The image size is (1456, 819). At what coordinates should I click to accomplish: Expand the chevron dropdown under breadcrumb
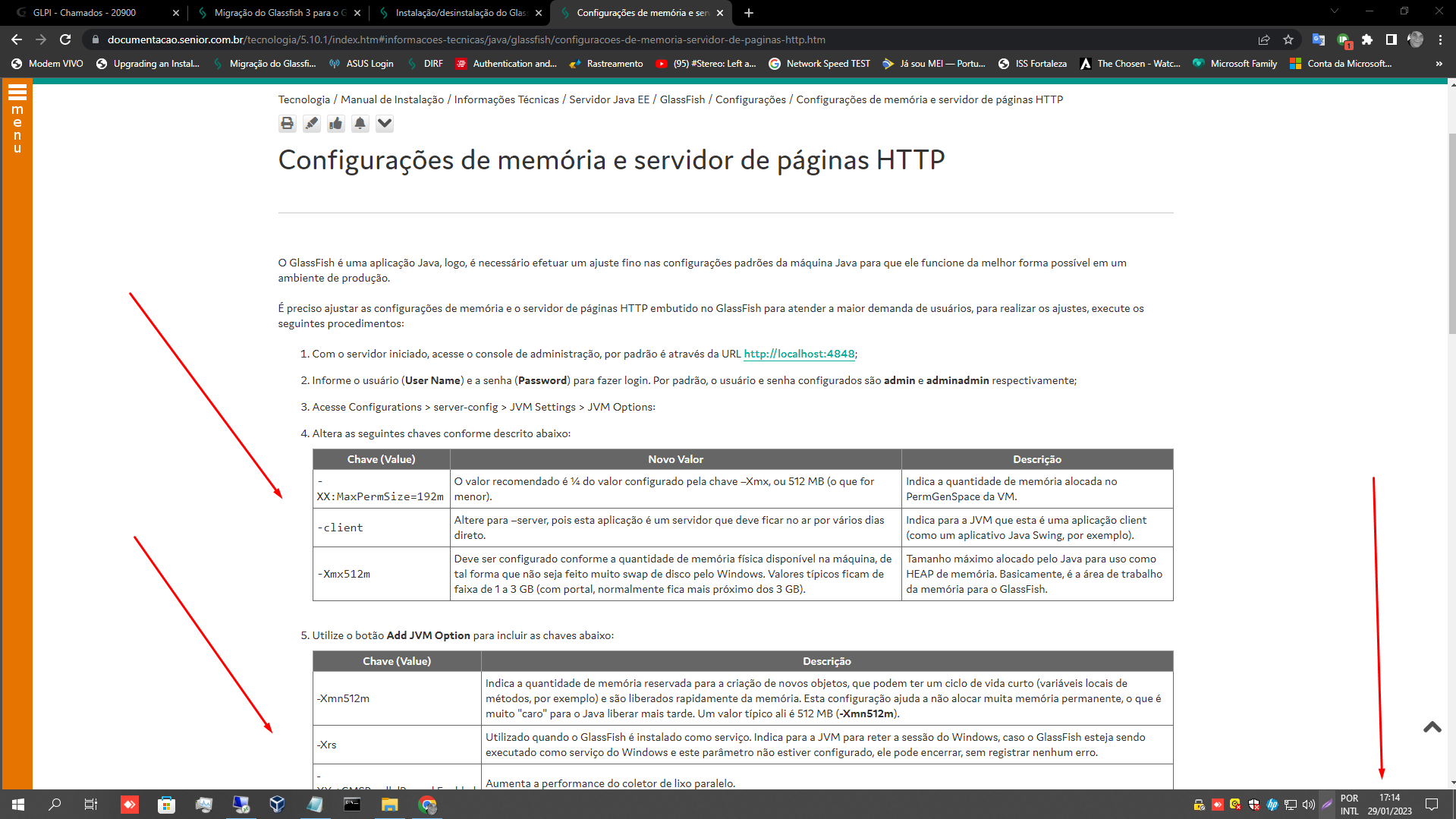tap(385, 124)
